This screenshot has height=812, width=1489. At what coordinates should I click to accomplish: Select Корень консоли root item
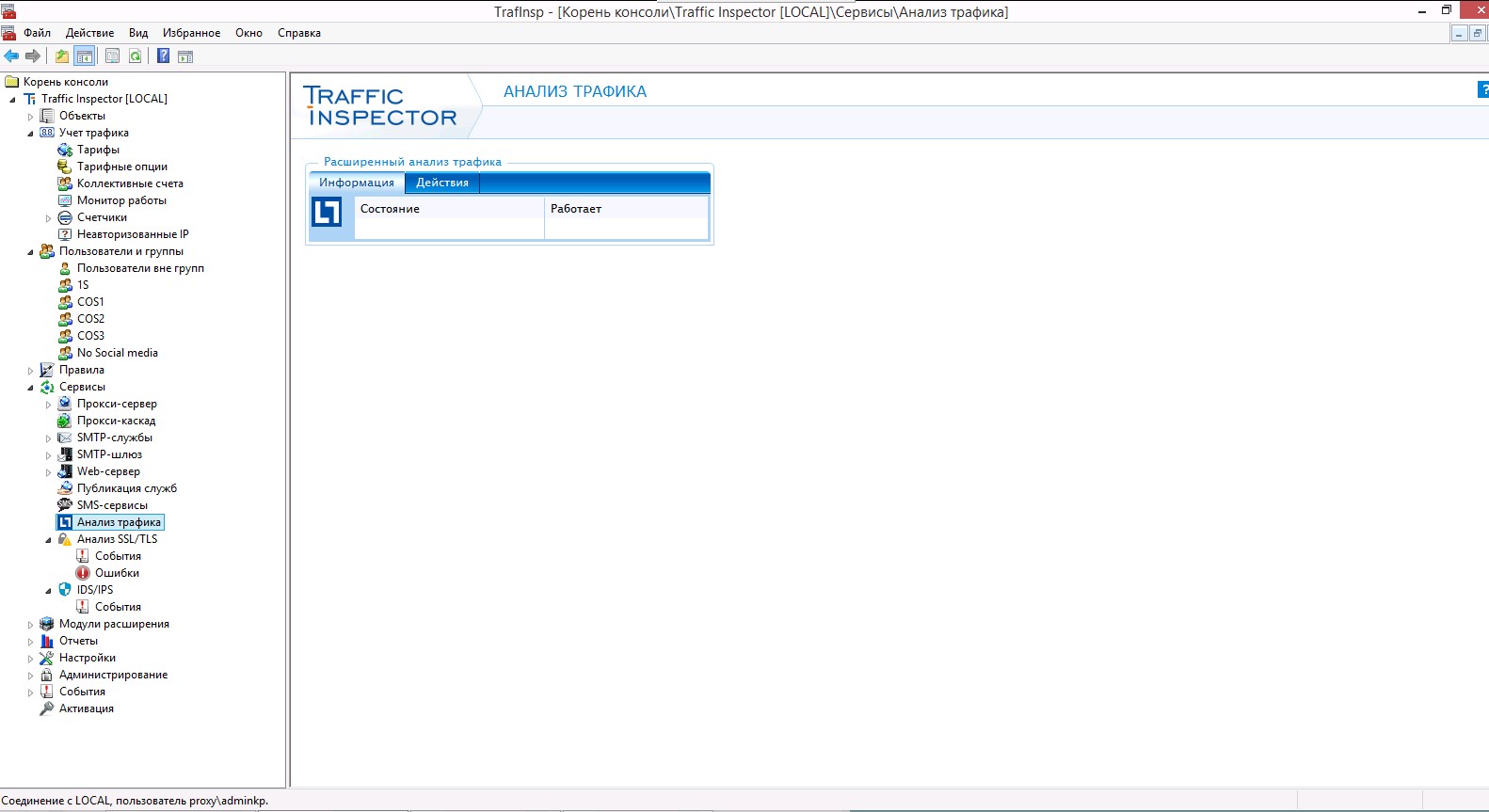66,82
